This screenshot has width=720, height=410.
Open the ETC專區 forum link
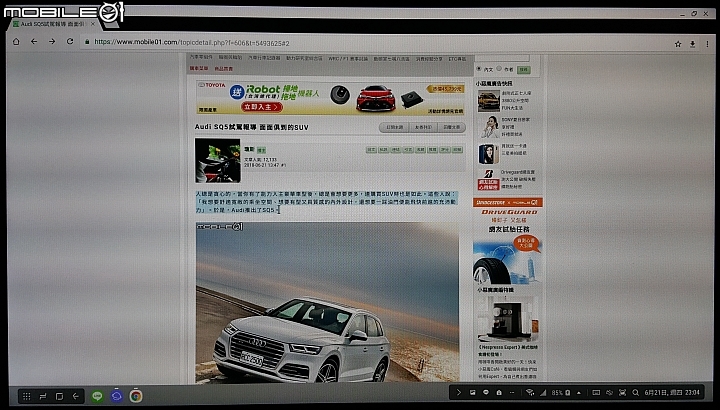(457, 59)
